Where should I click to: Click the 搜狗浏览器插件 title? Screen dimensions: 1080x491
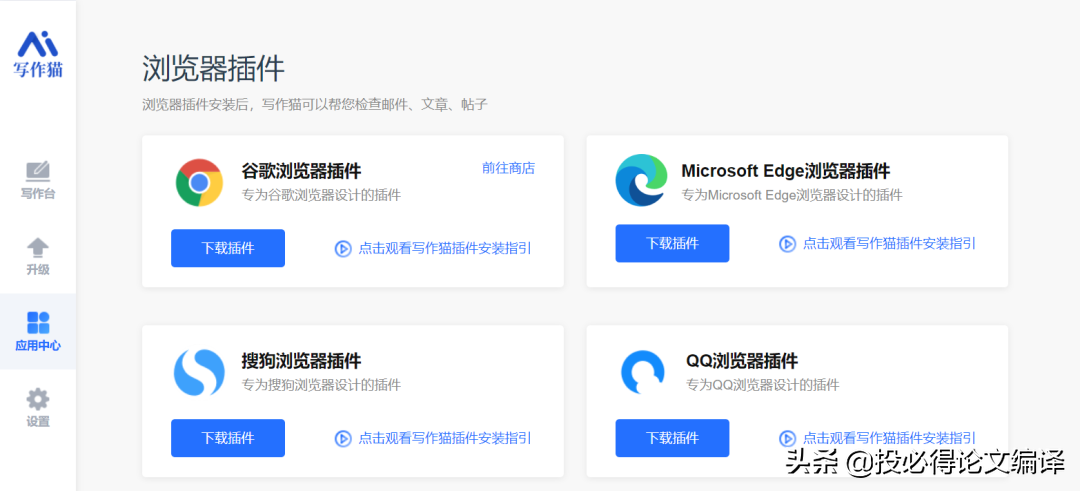click(x=301, y=361)
